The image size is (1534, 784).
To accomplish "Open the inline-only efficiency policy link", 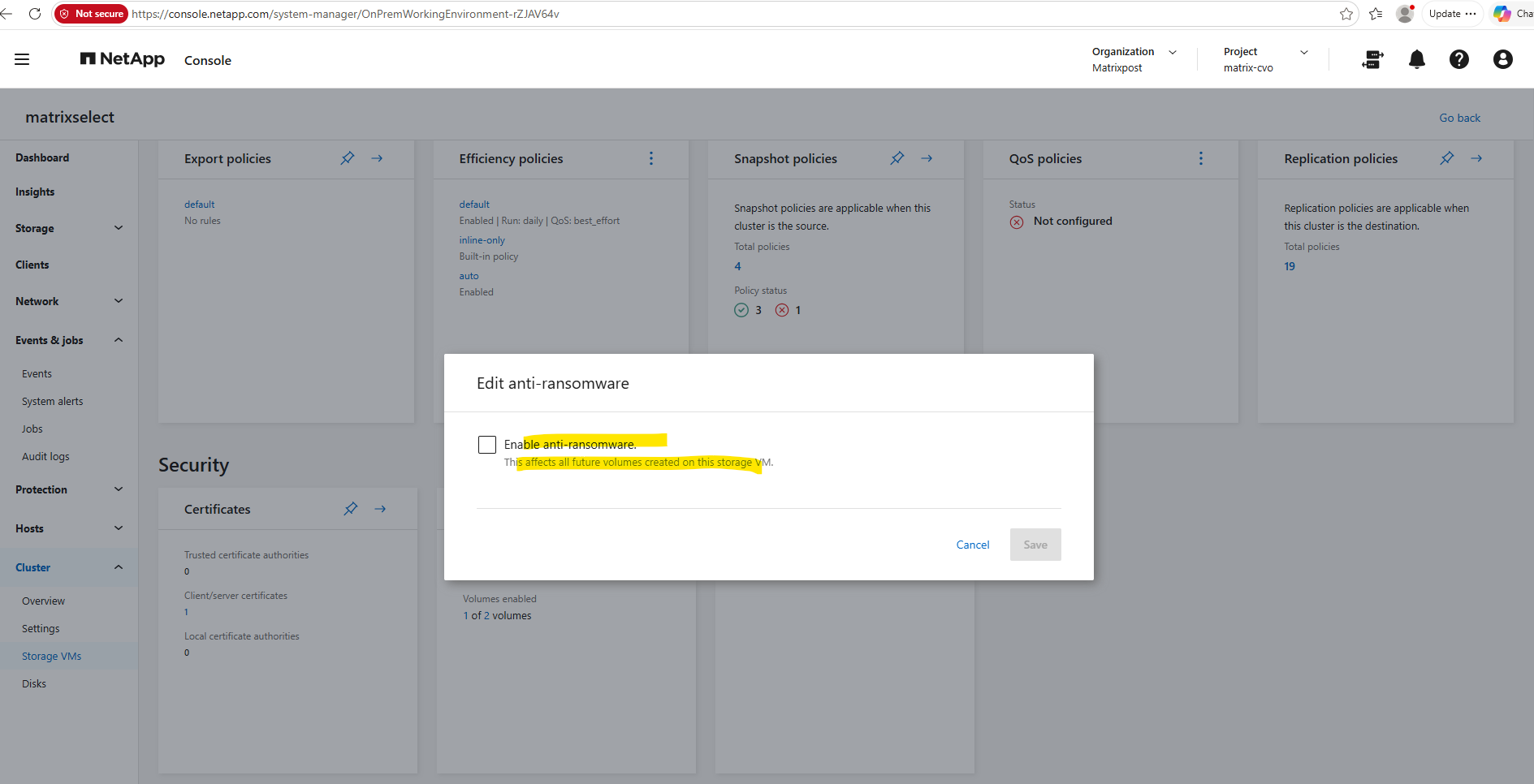I will (x=482, y=240).
